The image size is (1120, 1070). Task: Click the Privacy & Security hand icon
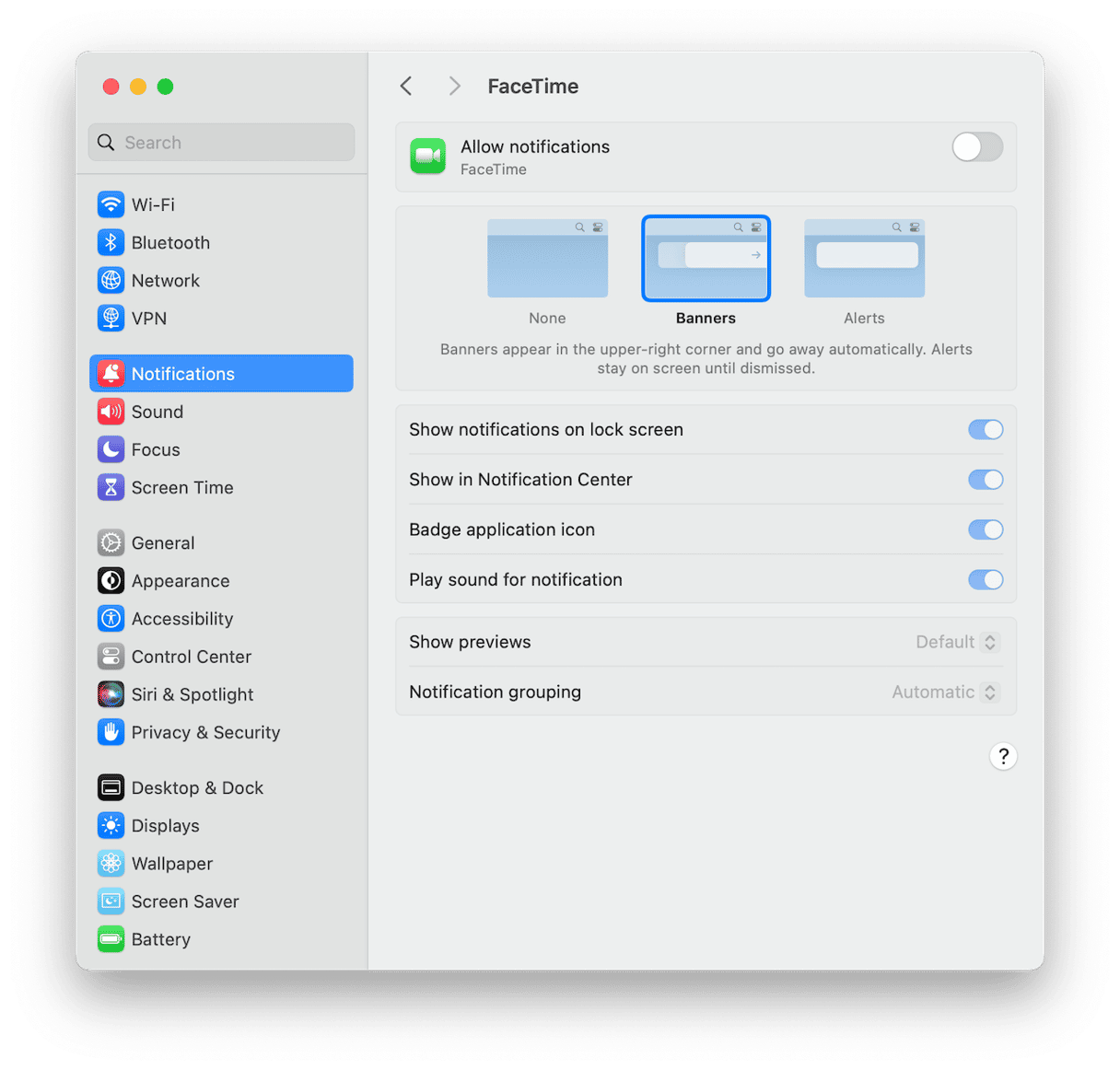point(111,732)
